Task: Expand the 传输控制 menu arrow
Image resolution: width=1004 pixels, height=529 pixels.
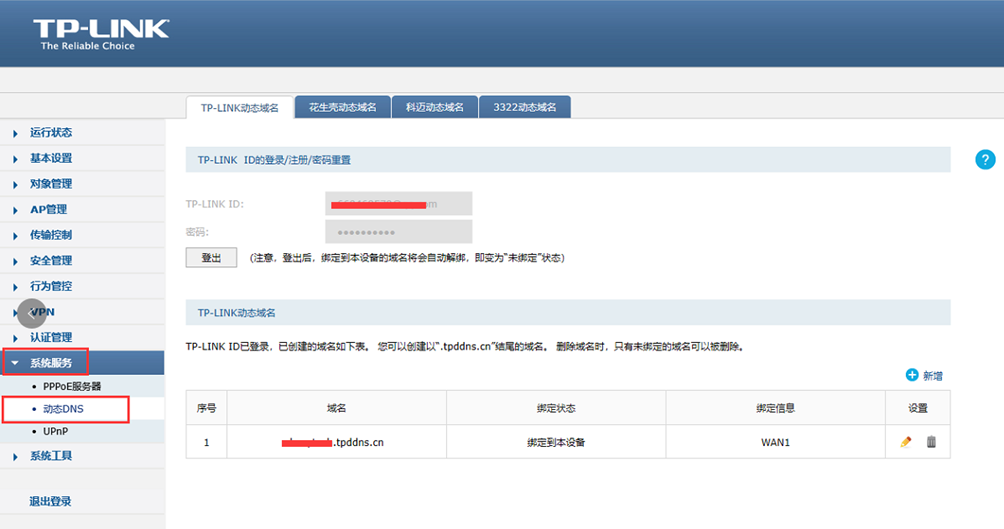Action: click(x=15, y=236)
